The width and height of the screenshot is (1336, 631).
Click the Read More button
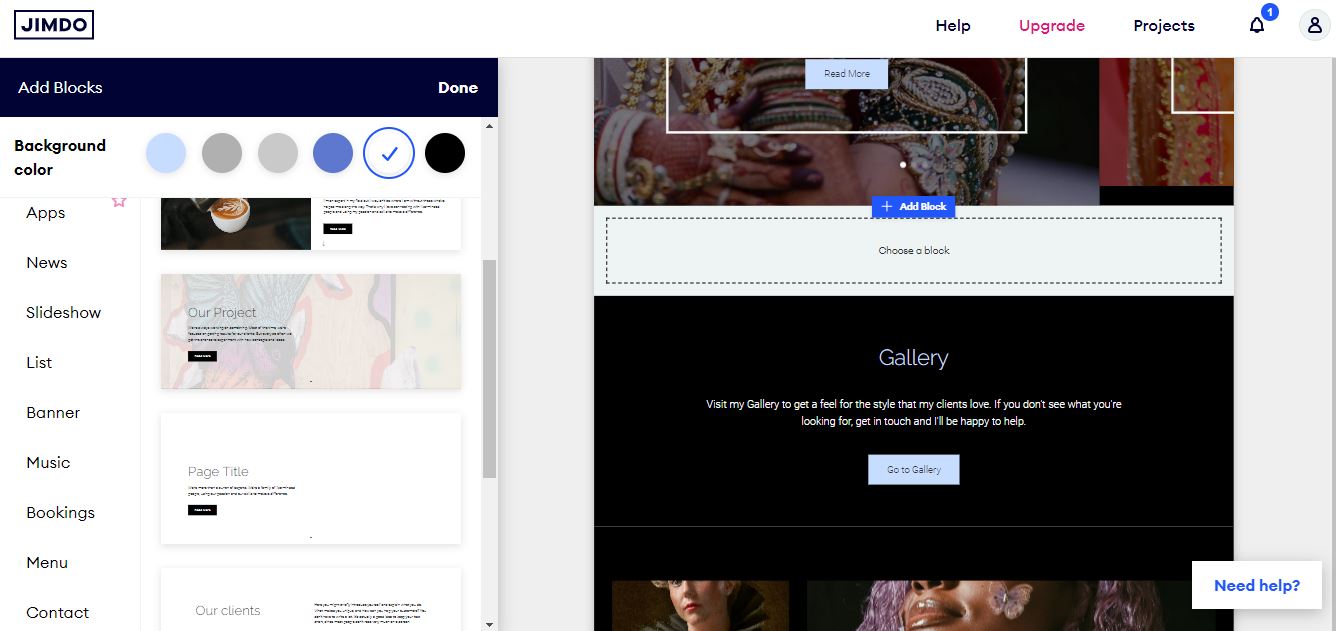click(847, 74)
